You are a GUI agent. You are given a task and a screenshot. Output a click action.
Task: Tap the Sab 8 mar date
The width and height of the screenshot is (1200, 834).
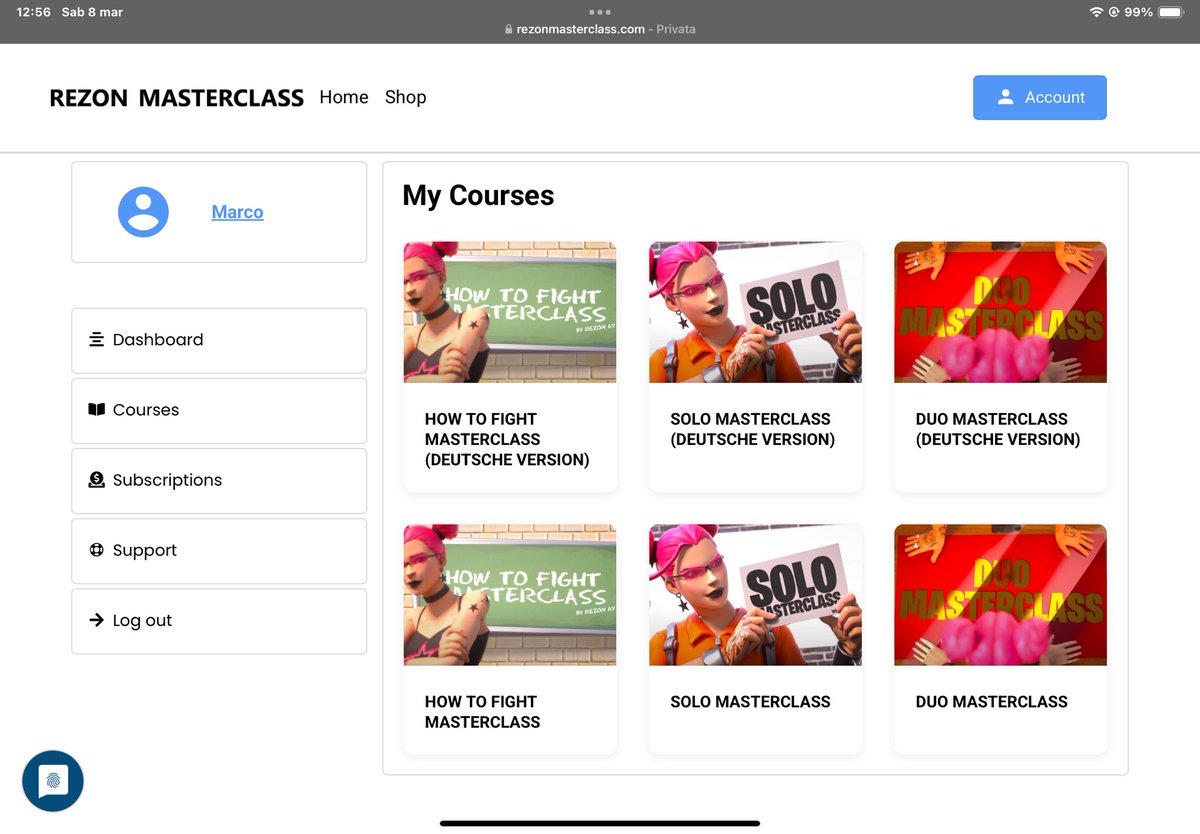click(x=92, y=12)
